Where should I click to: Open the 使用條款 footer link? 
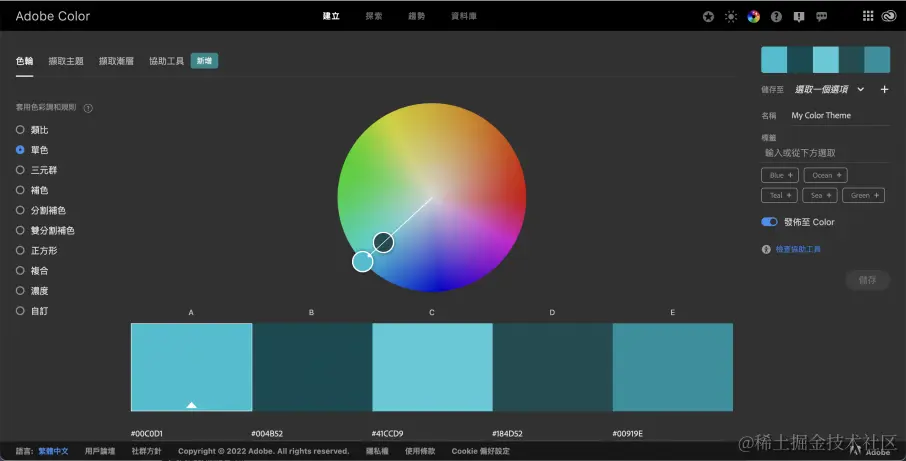(x=420, y=451)
